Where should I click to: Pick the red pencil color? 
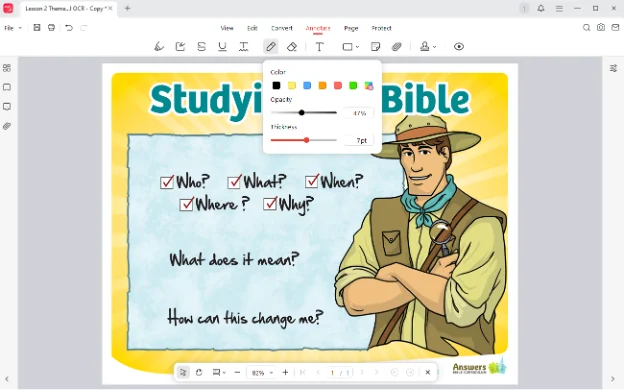pyautogui.click(x=337, y=85)
